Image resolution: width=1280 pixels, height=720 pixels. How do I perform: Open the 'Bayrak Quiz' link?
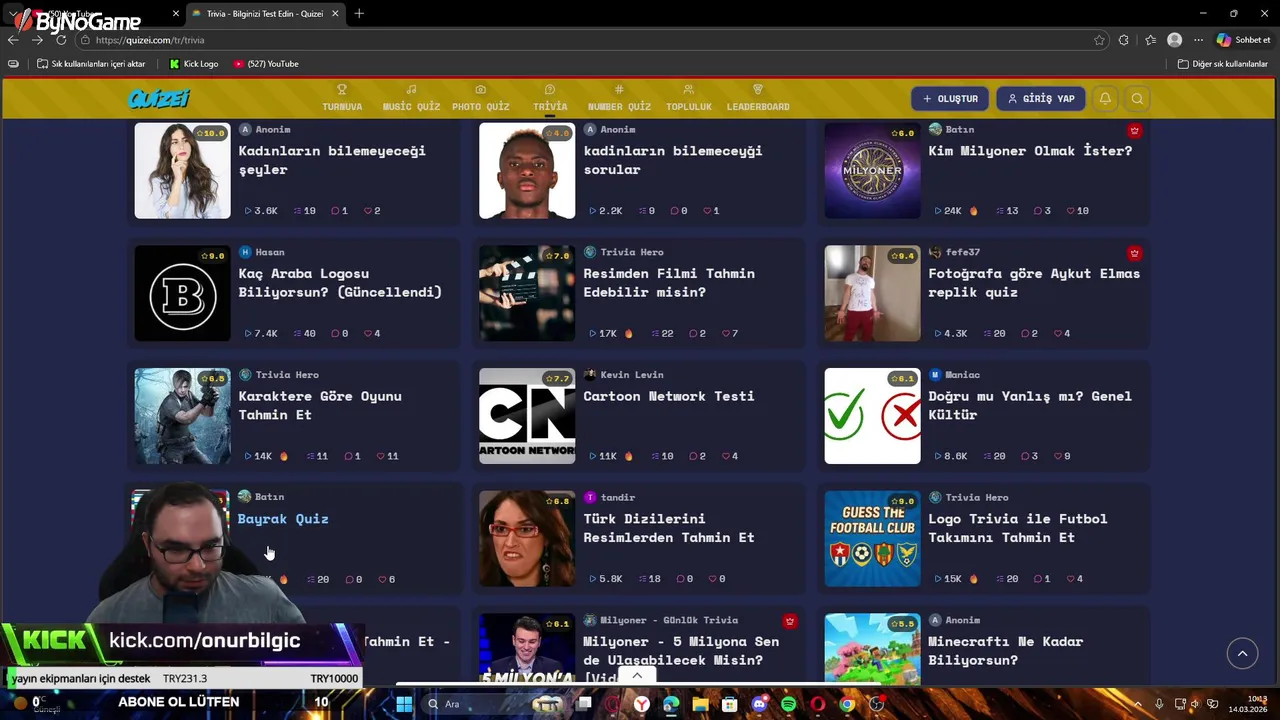283,519
